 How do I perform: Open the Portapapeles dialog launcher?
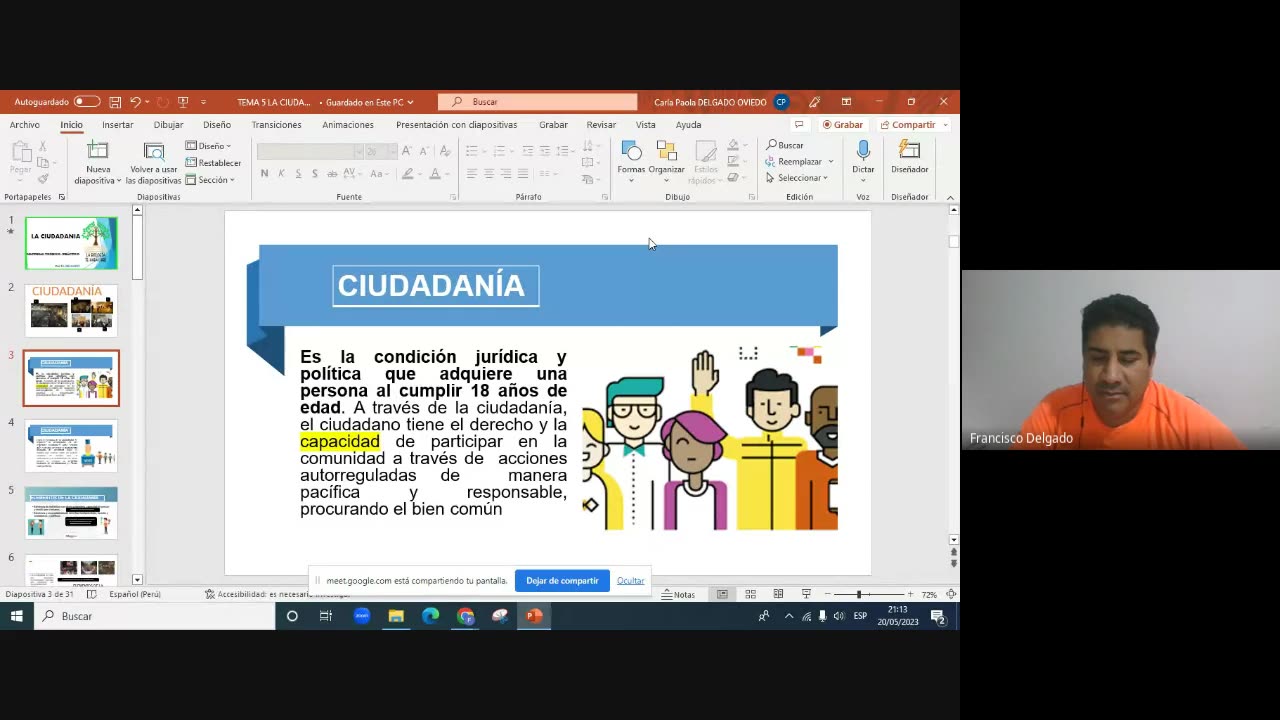(61, 197)
